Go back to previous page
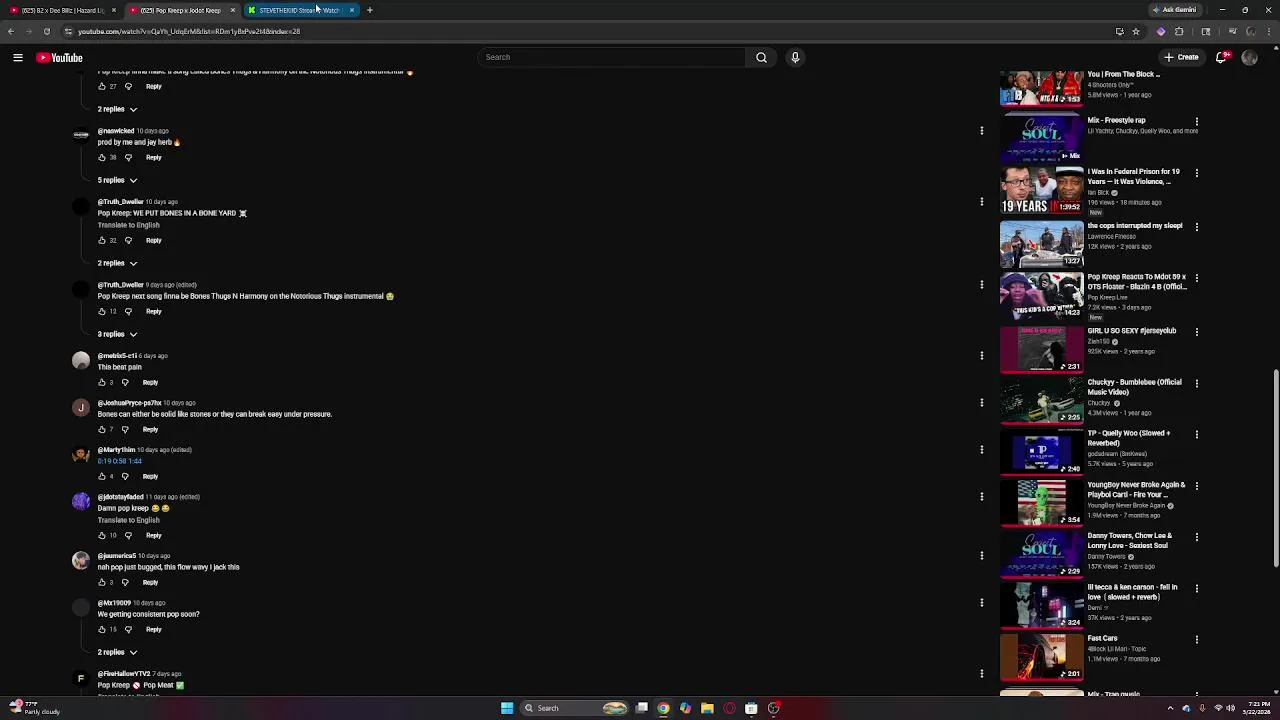Viewport: 1280px width, 720px height. pyautogui.click(x=10, y=31)
